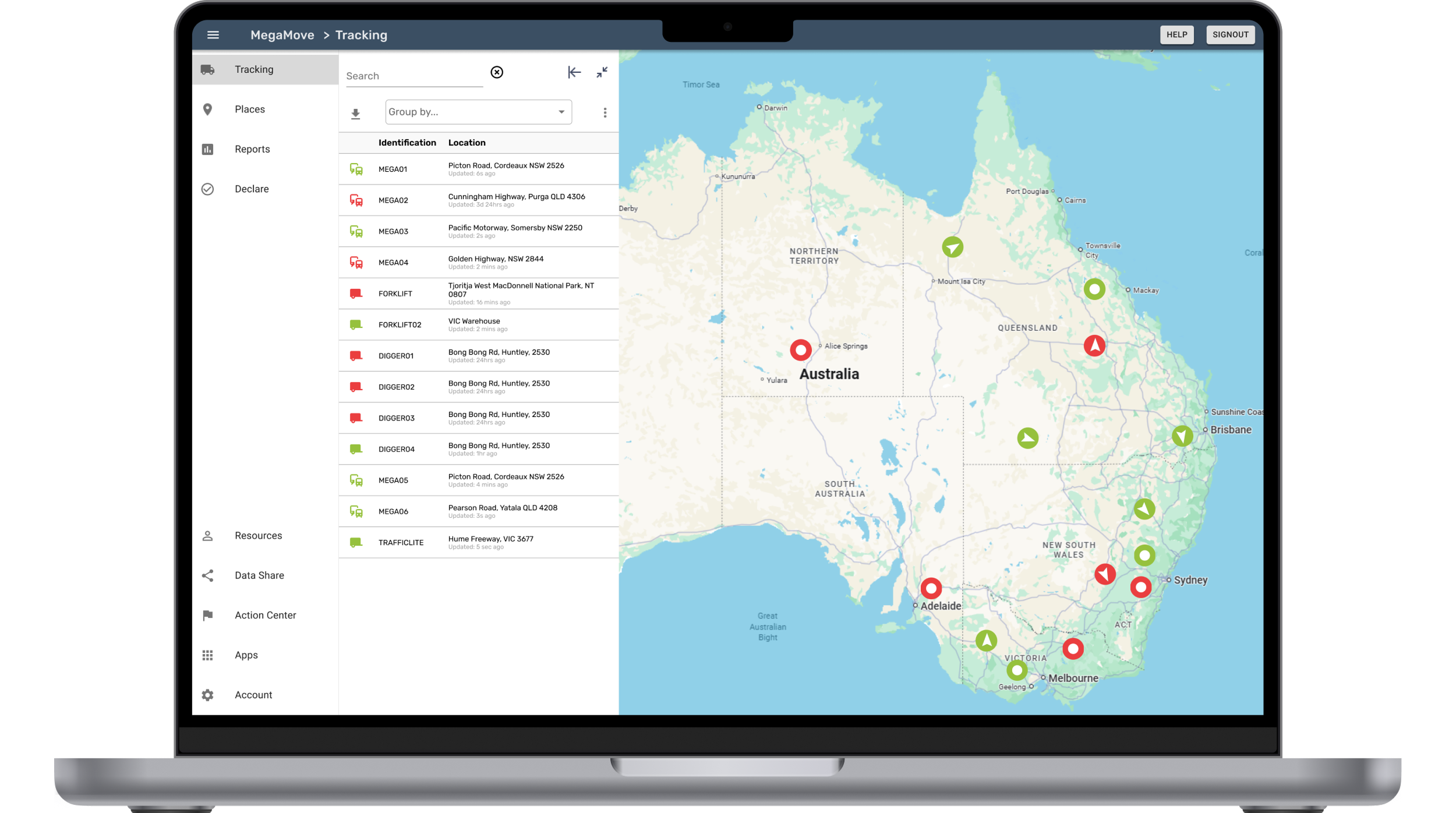Click the green truck icon beside TRAFFICLITE
This screenshot has width=1456, height=813.
(x=355, y=542)
